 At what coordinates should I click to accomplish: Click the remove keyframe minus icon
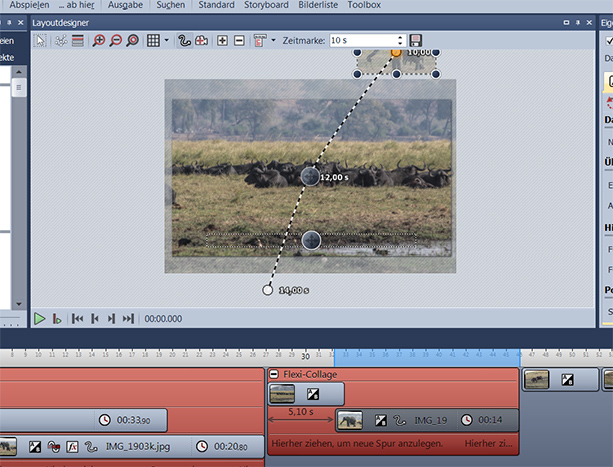[238, 41]
